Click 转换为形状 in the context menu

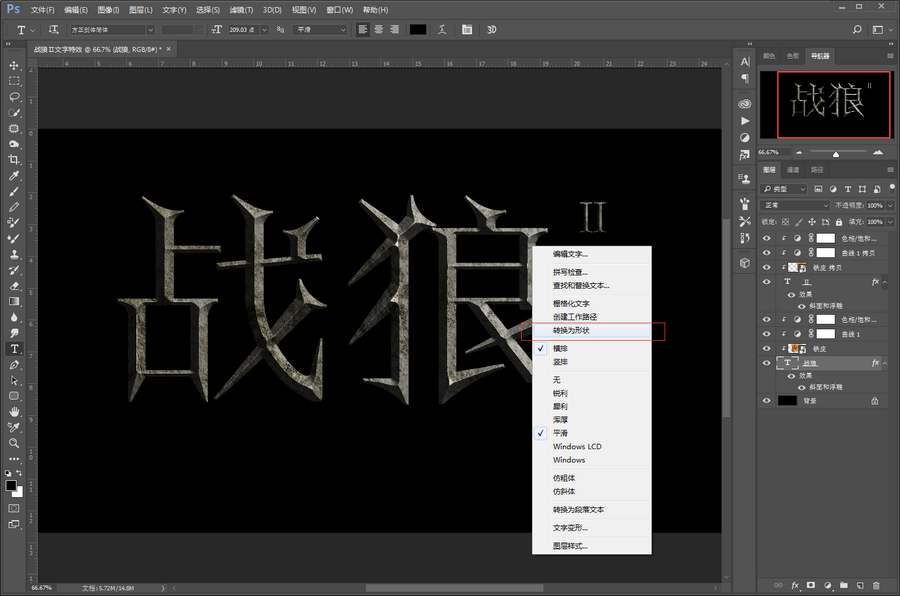[x=571, y=329]
